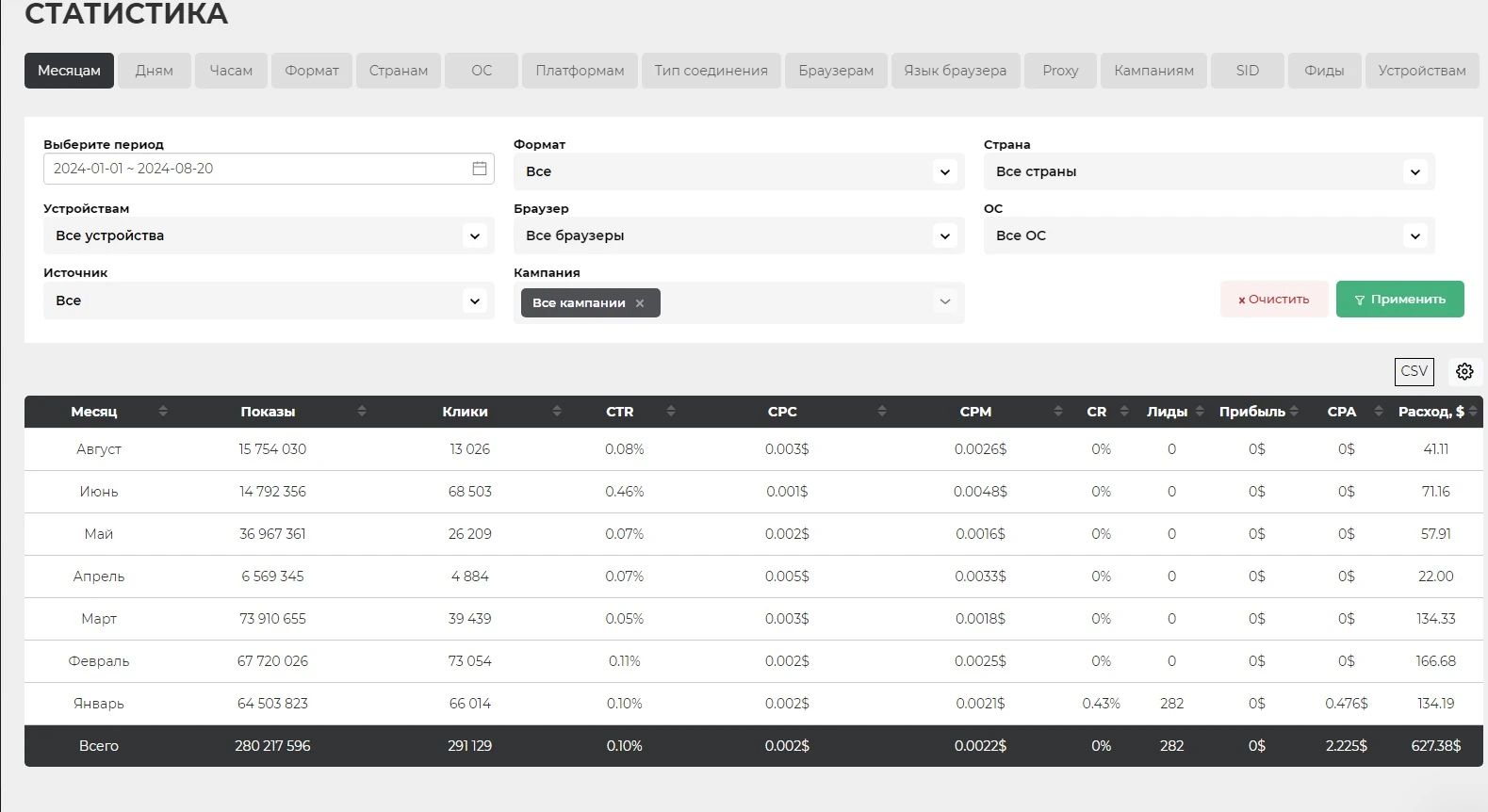Apply the filters with the Применить button

[1399, 299]
